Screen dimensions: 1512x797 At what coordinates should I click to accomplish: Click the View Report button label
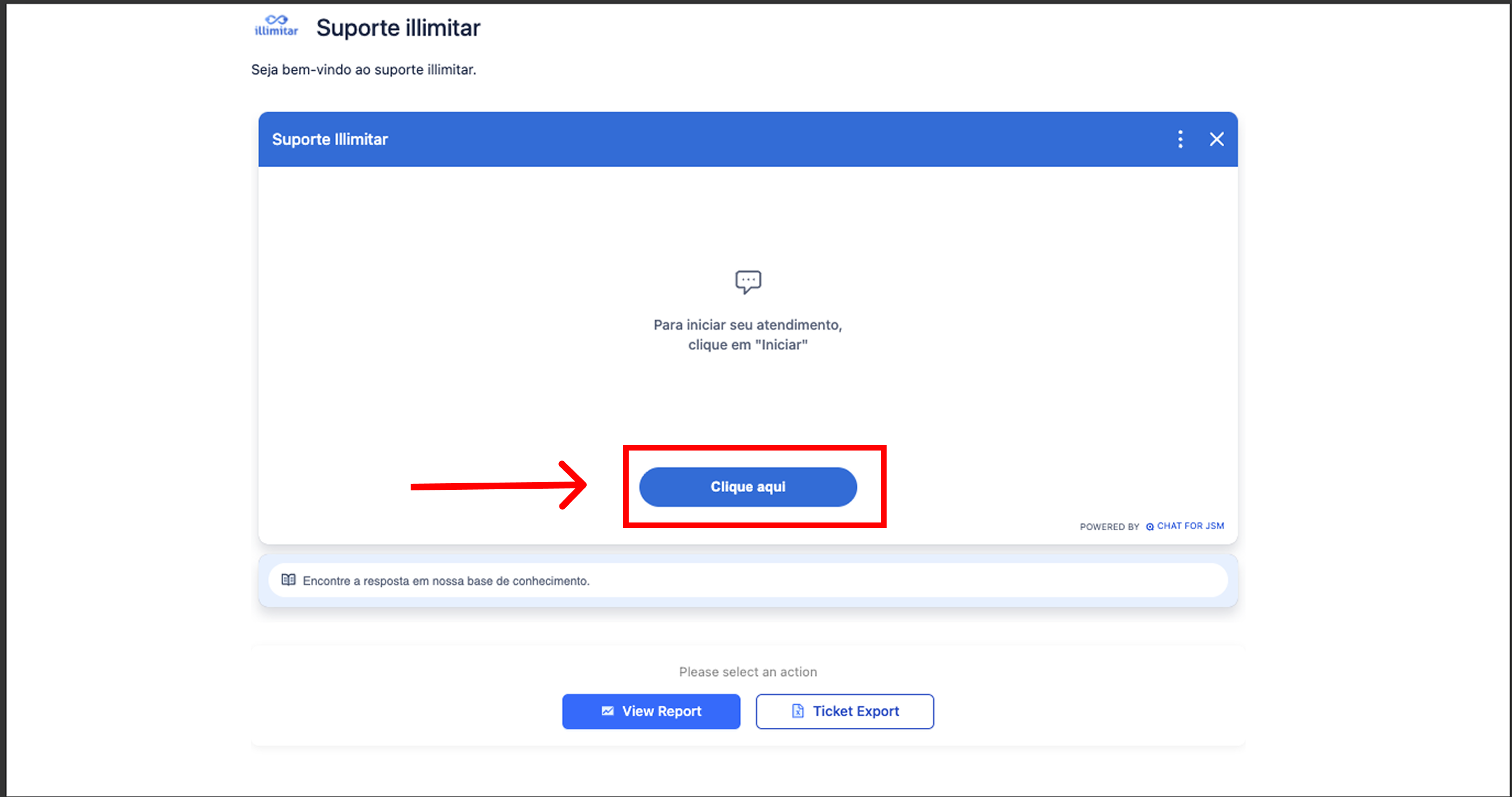pyautogui.click(x=661, y=711)
